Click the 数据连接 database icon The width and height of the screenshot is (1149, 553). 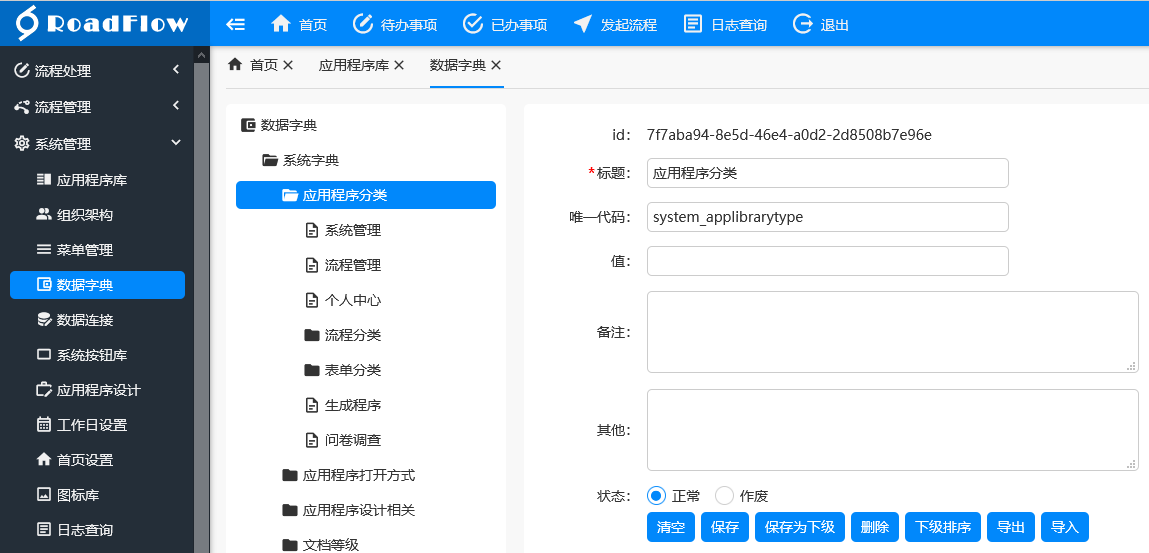click(x=44, y=319)
